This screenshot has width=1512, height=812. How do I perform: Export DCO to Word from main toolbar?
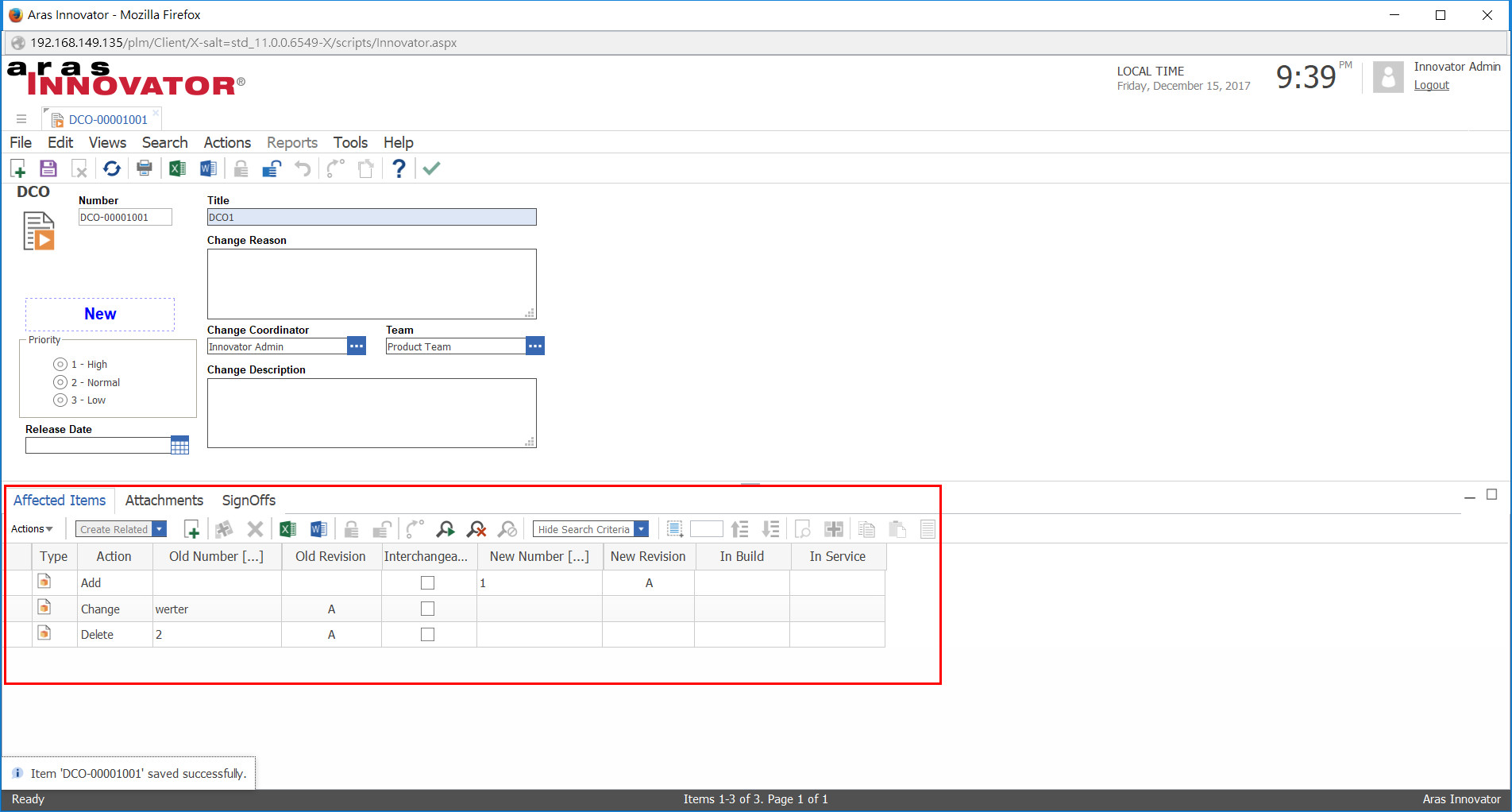pyautogui.click(x=208, y=168)
